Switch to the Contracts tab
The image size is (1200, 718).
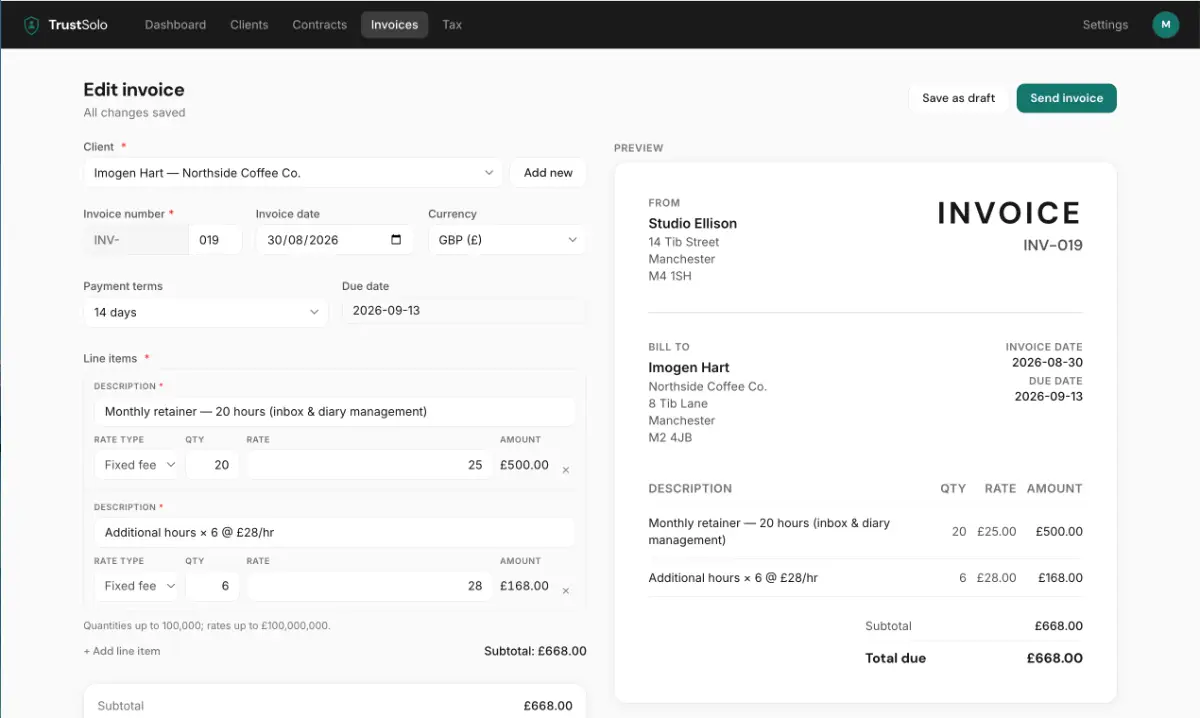(320, 25)
